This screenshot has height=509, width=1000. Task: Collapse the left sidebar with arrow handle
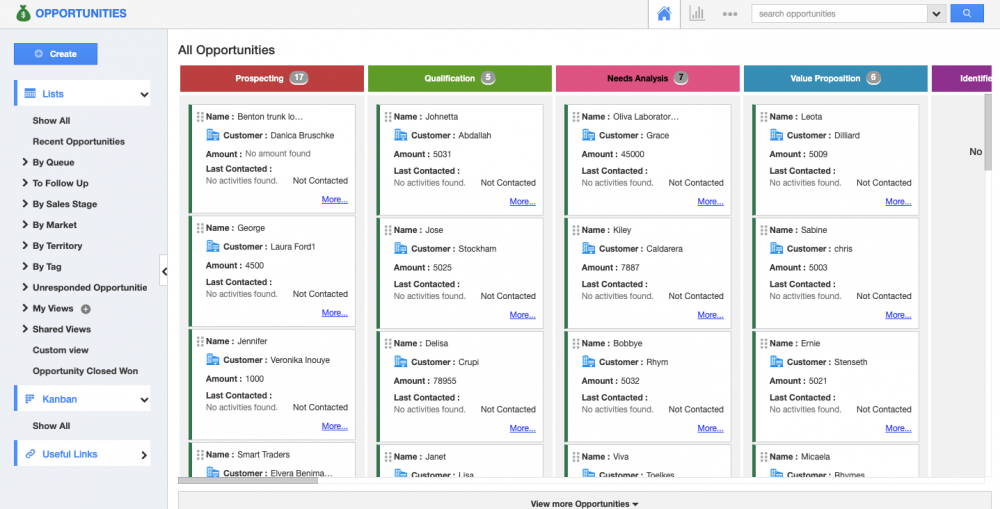click(164, 271)
